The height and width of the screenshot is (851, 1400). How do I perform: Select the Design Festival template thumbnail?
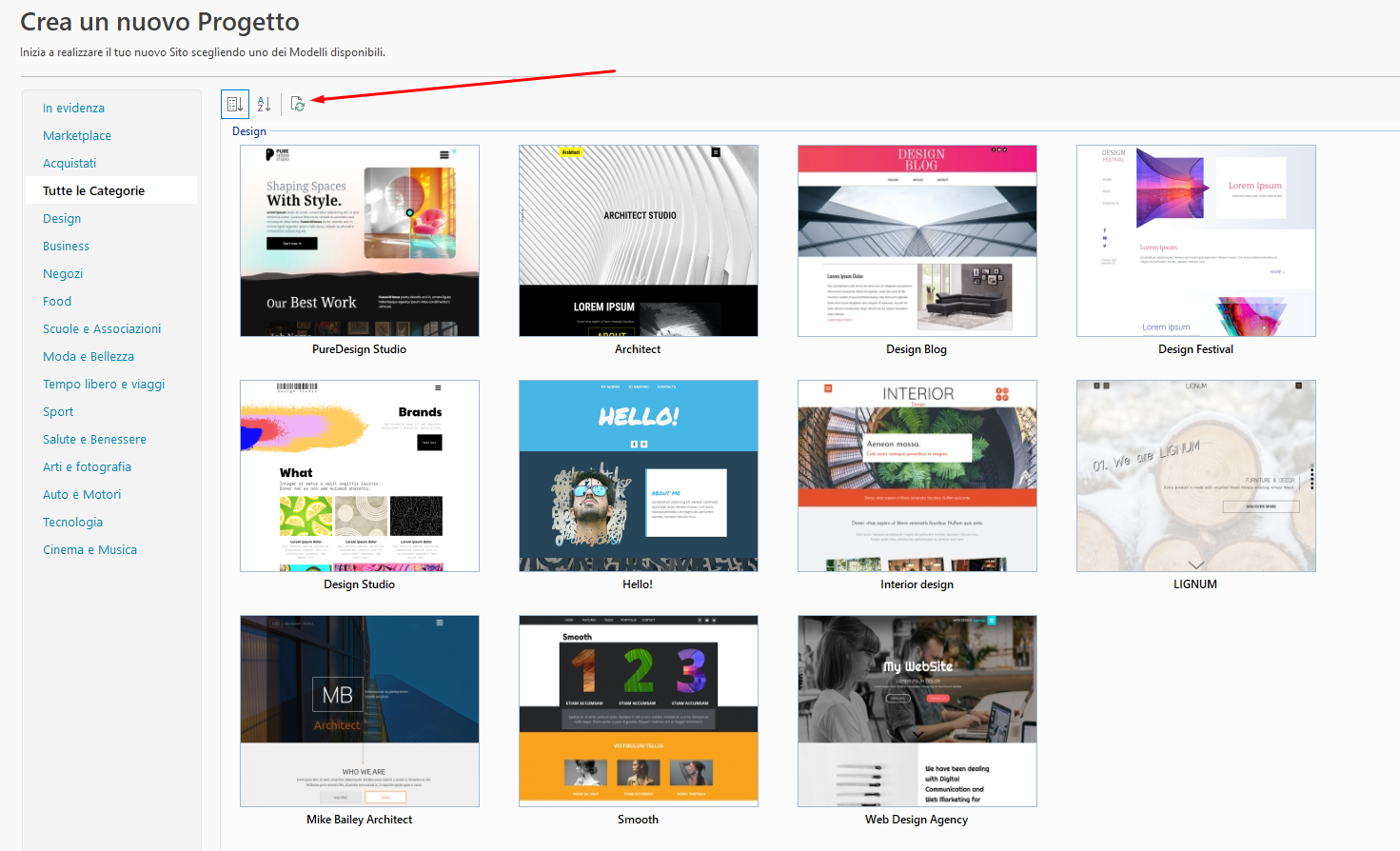click(1195, 241)
